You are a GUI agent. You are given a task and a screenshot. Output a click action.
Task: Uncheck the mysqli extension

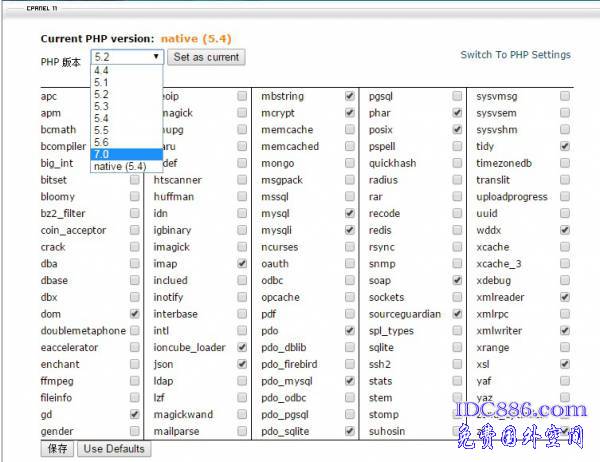click(x=349, y=230)
